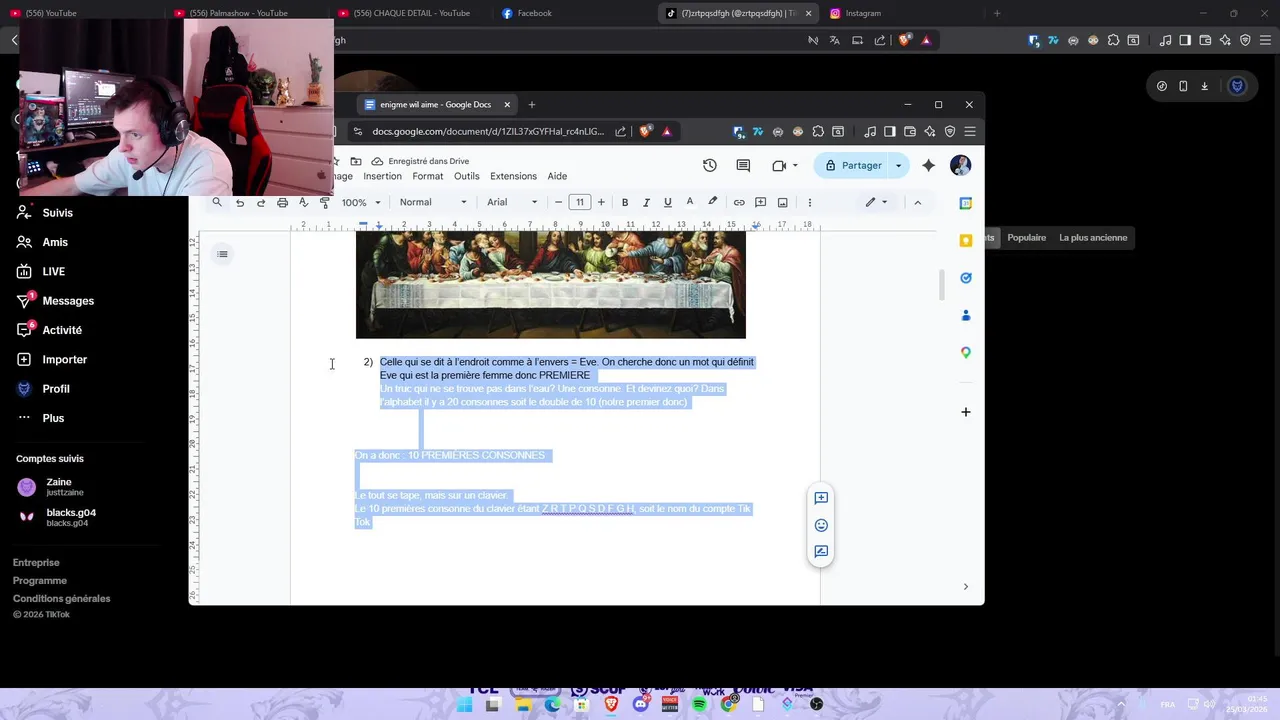Open the editing mode pencil dropdown

click(876, 202)
